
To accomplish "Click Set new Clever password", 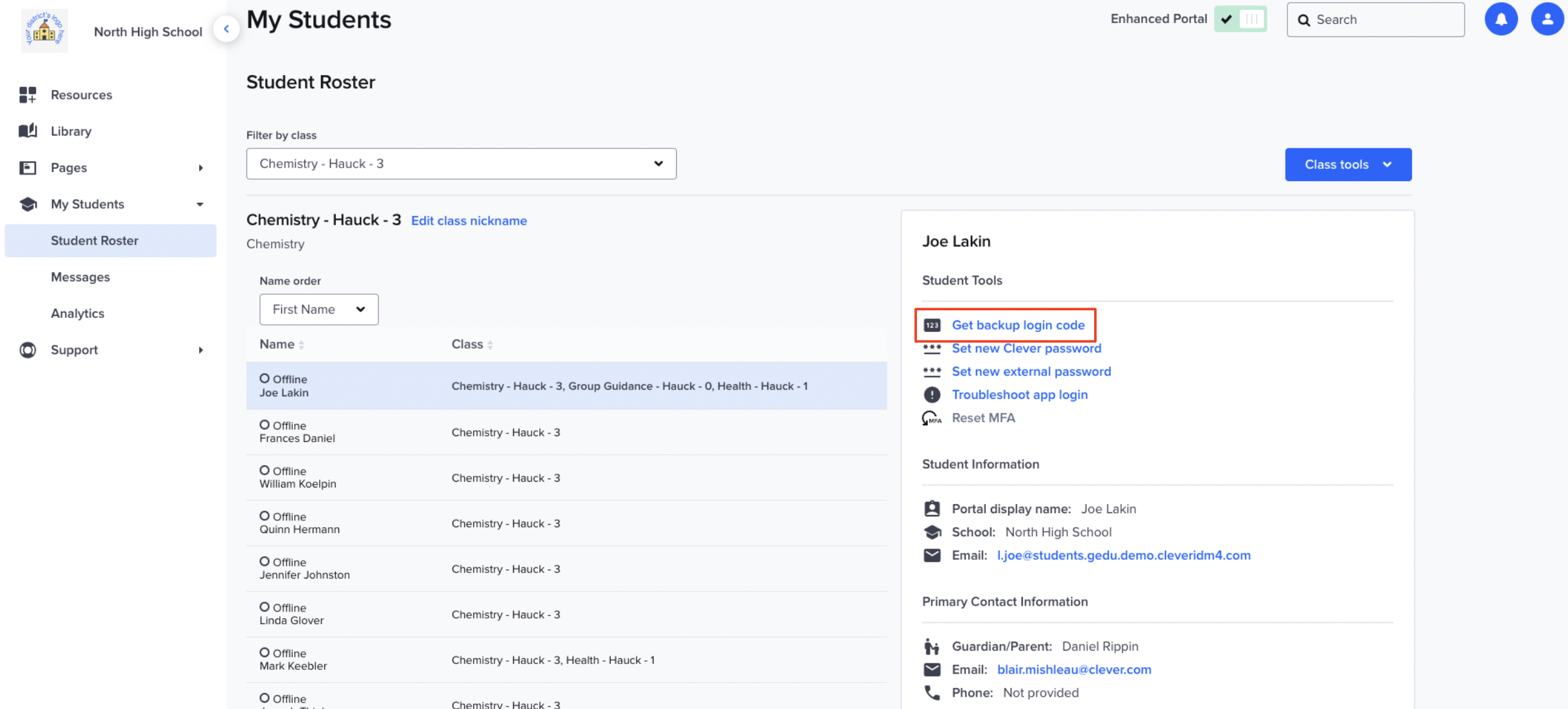I will (x=1026, y=348).
